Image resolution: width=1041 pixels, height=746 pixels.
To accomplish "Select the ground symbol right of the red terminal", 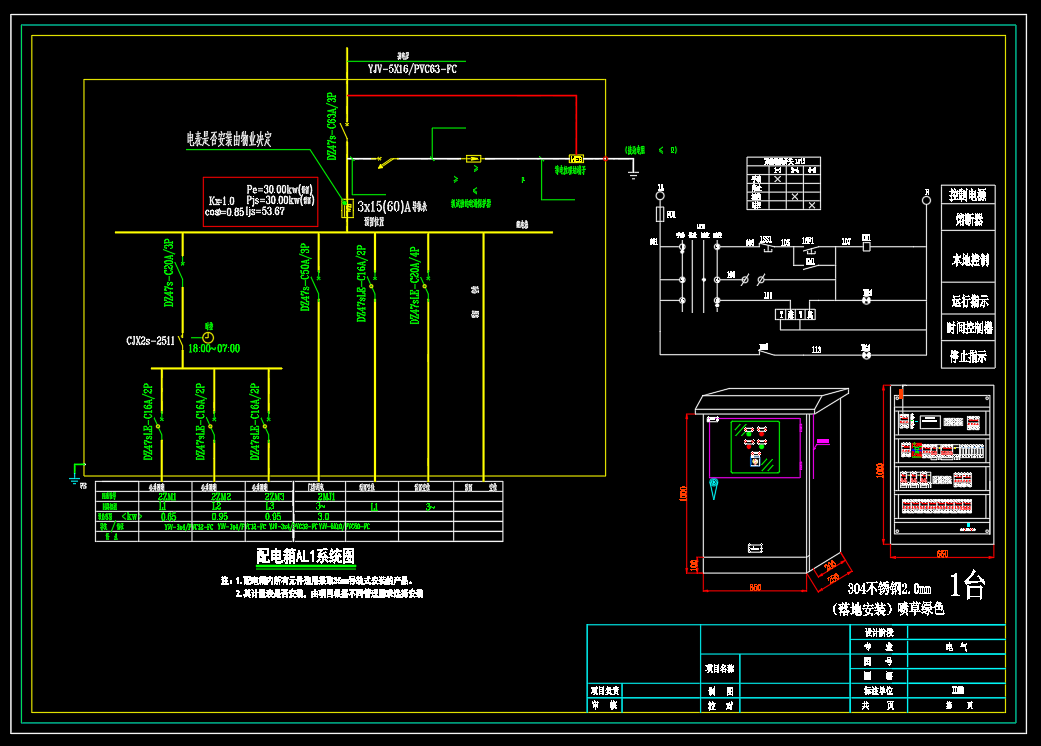I will click(x=633, y=173).
